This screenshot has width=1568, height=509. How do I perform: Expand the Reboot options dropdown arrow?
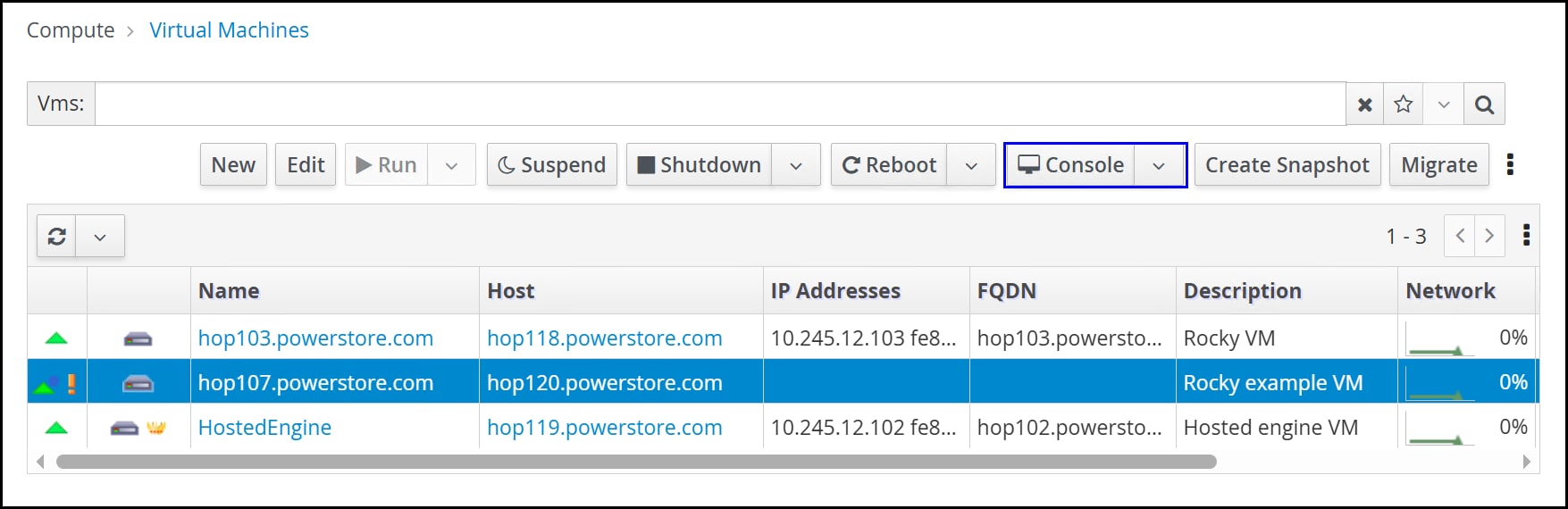(971, 165)
